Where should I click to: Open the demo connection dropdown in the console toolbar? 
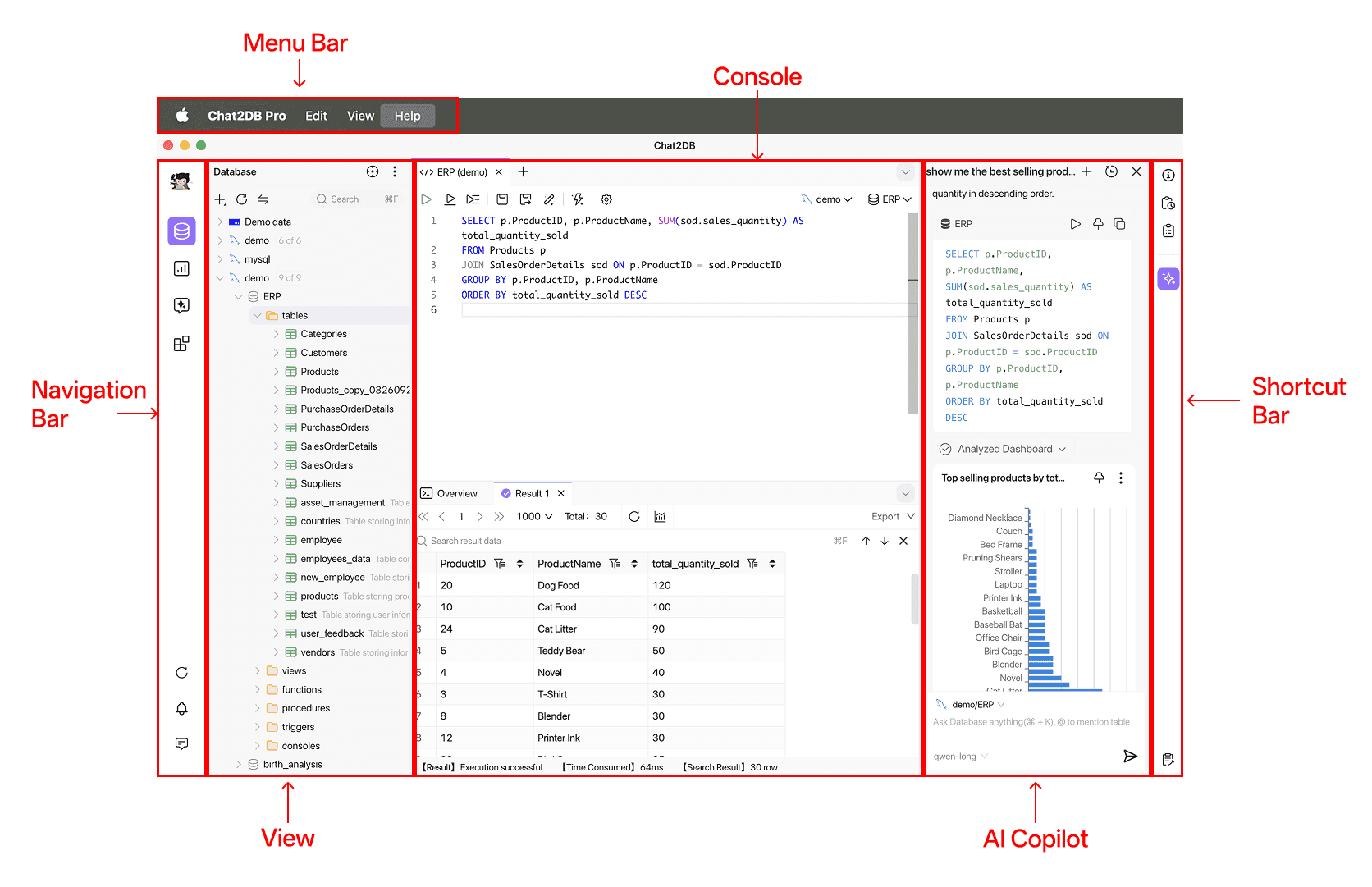point(827,199)
